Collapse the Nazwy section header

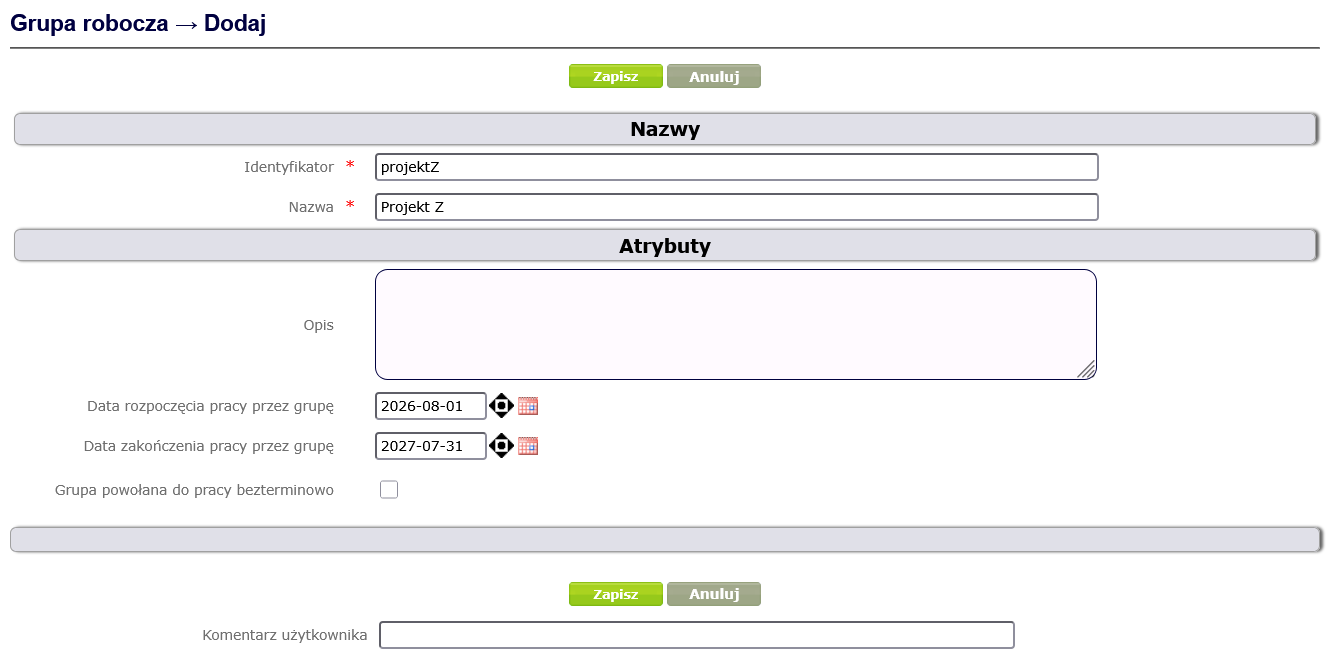coord(665,129)
